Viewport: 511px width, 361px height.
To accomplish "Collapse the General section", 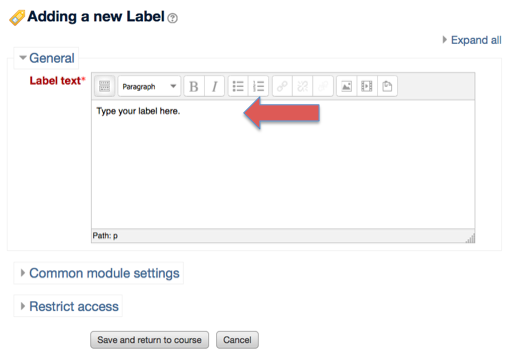I will (x=47, y=58).
